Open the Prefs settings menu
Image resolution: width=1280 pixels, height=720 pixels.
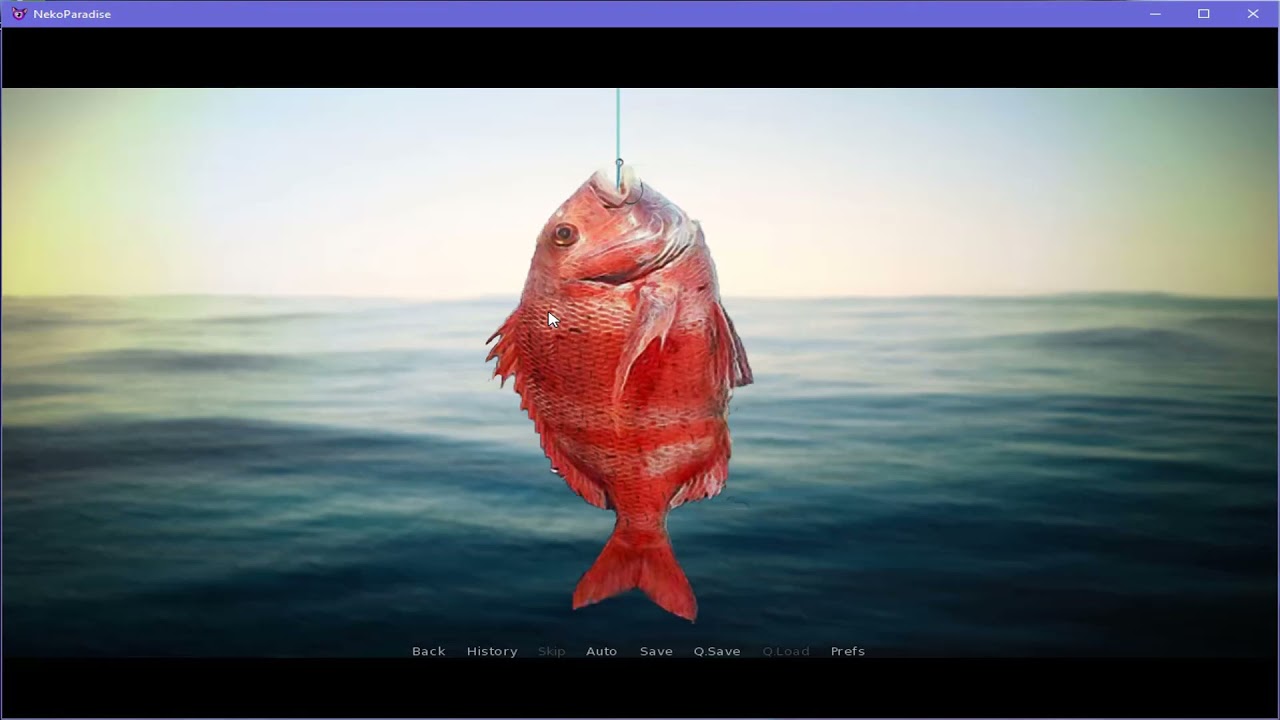847,651
